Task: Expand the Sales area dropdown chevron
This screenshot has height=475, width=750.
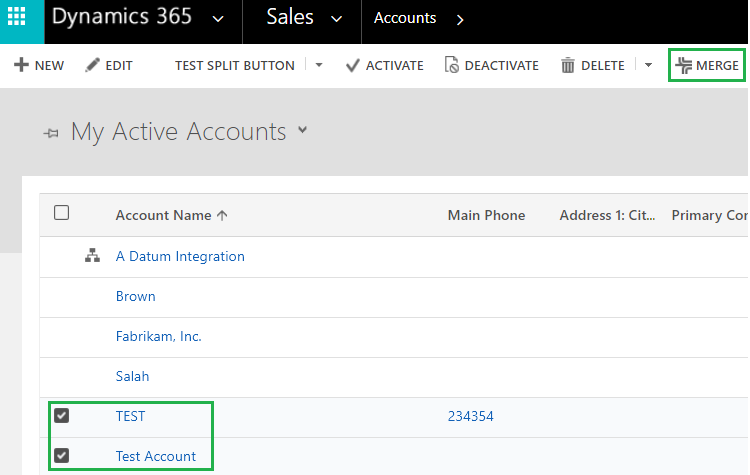Action: (337, 19)
